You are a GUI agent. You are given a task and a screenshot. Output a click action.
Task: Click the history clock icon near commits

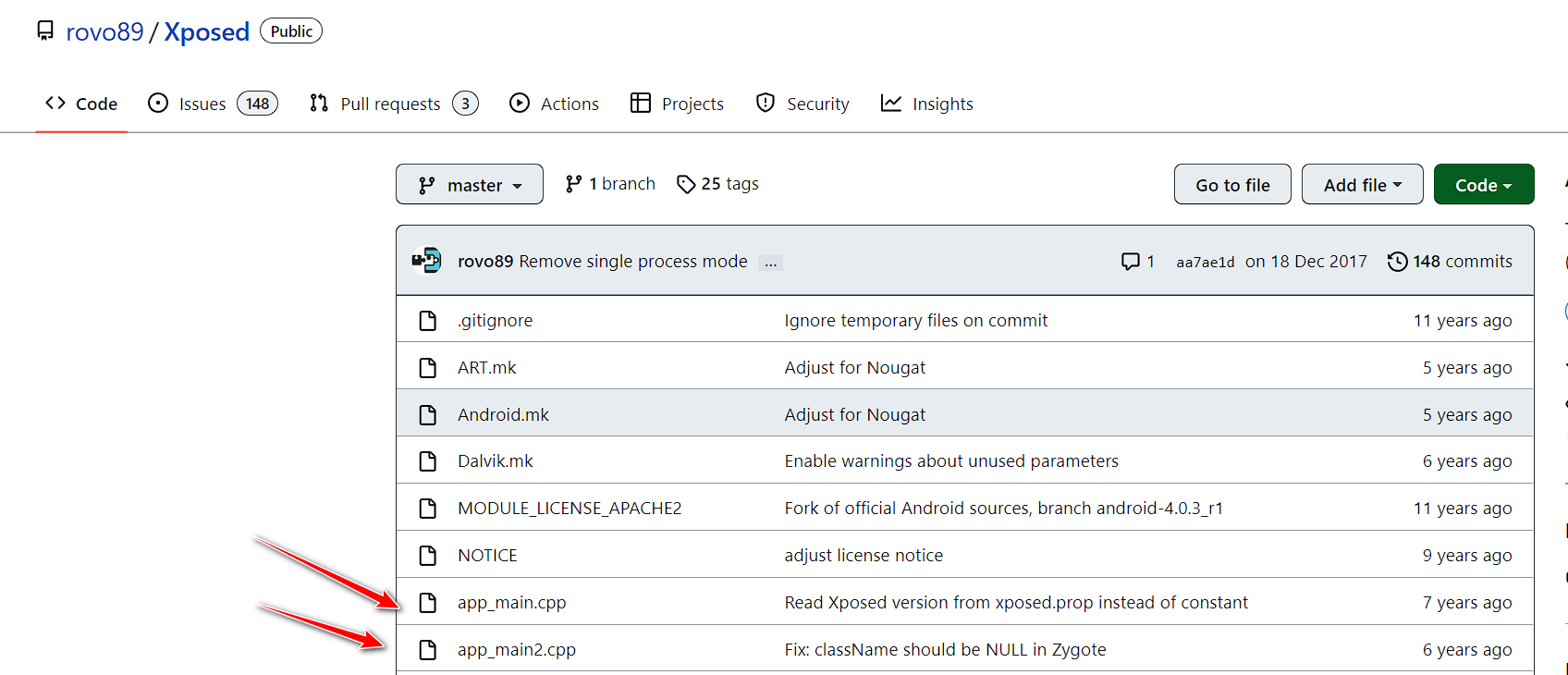click(x=1397, y=262)
